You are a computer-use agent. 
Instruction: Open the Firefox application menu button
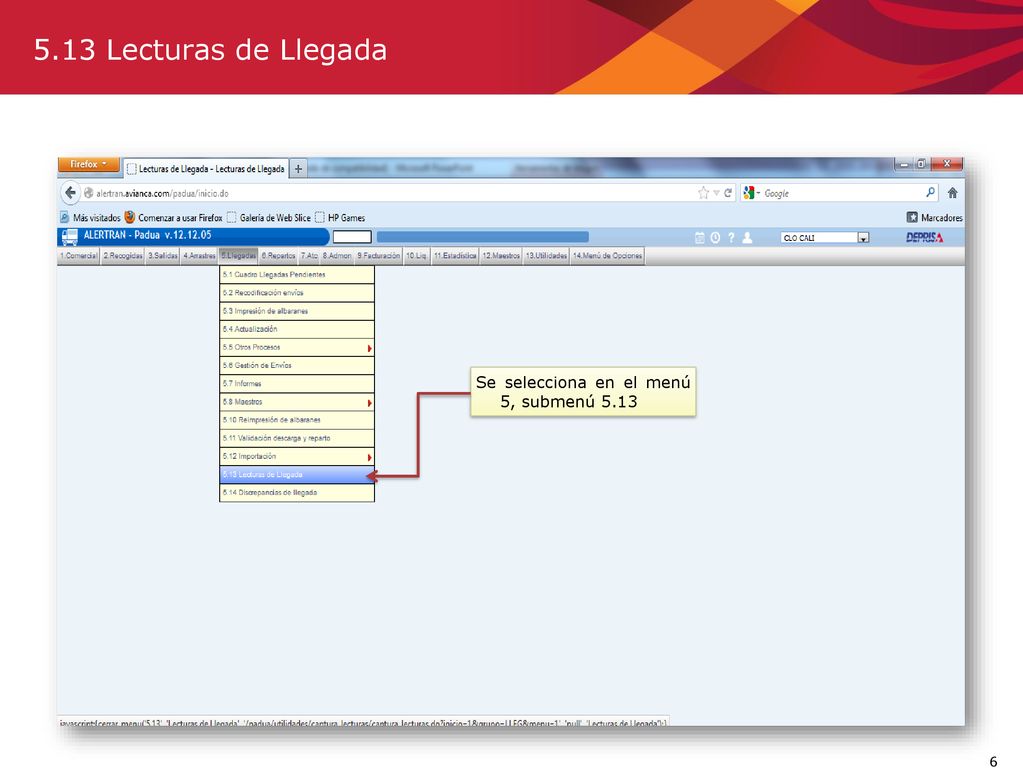[x=89, y=164]
